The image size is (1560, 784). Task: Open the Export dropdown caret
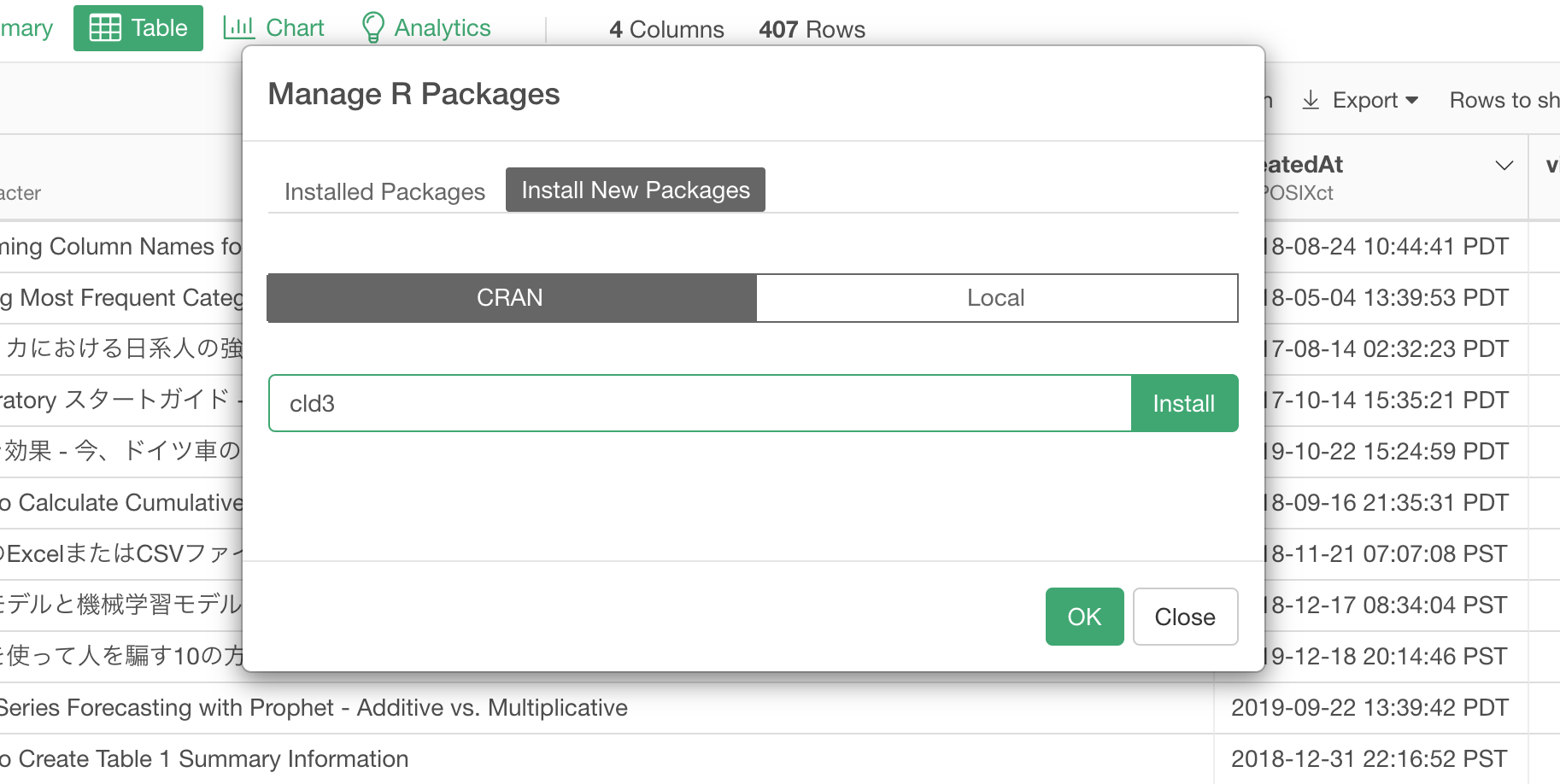(x=1411, y=100)
